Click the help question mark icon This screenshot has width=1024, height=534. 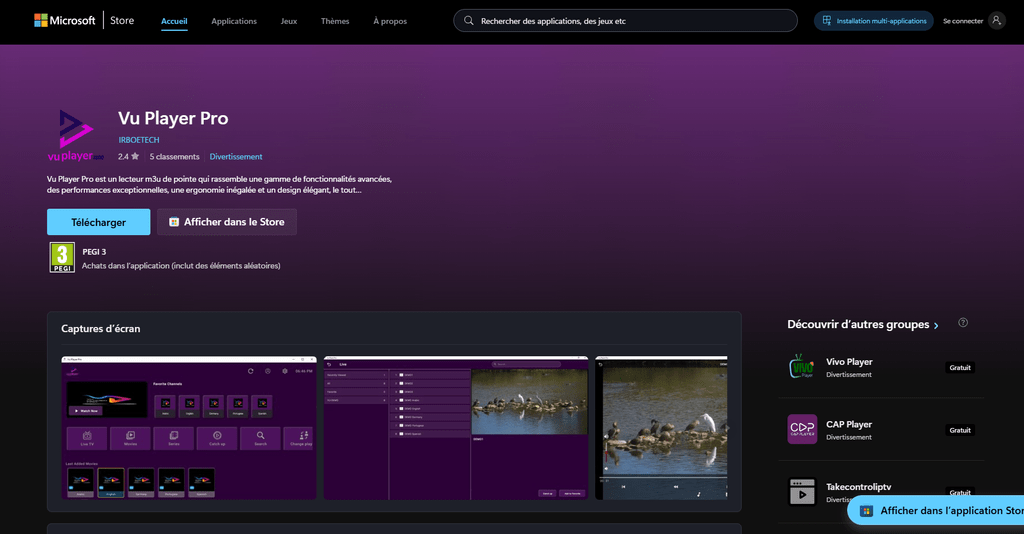[x=963, y=322]
